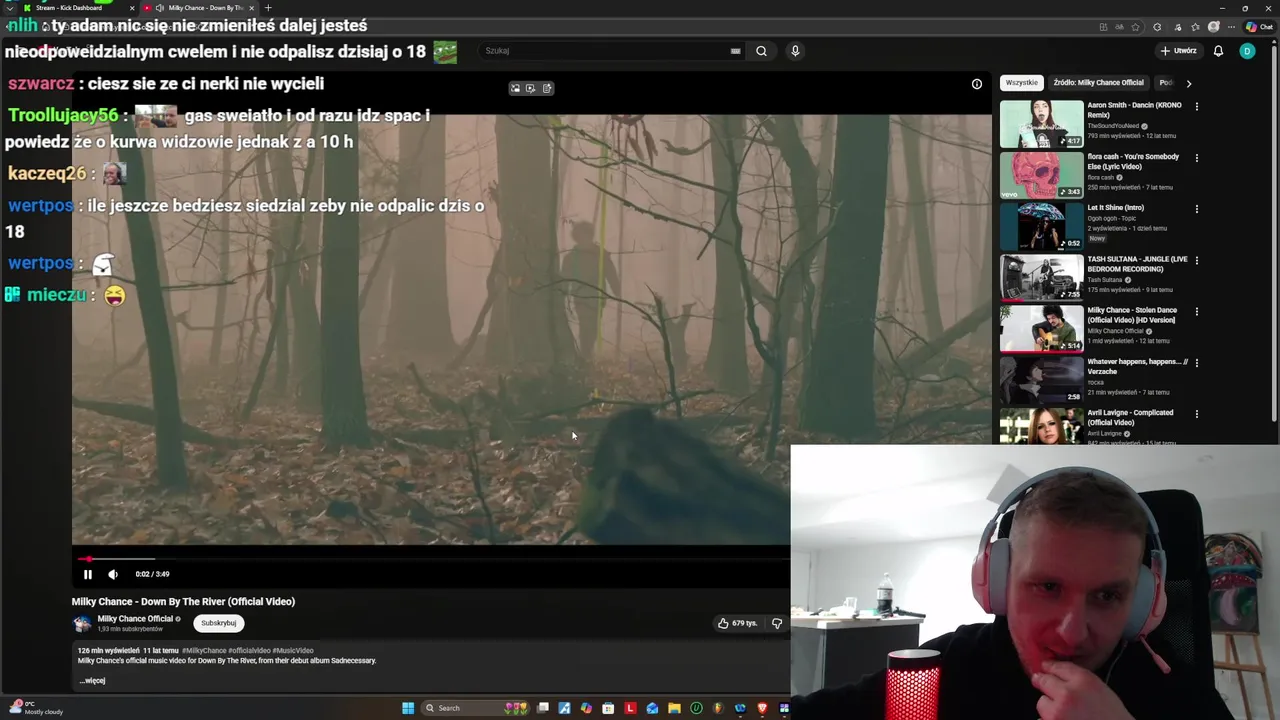Open the video info circle icon
Image resolution: width=1280 pixels, height=720 pixels.
pyautogui.click(x=977, y=84)
